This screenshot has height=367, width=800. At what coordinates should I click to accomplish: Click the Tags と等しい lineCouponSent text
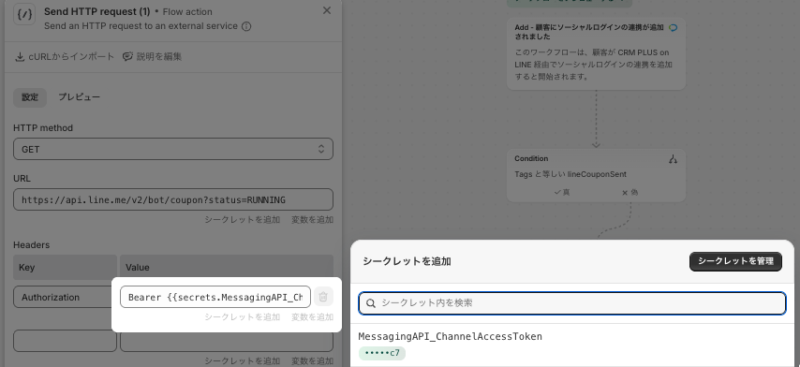pyautogui.click(x=570, y=174)
